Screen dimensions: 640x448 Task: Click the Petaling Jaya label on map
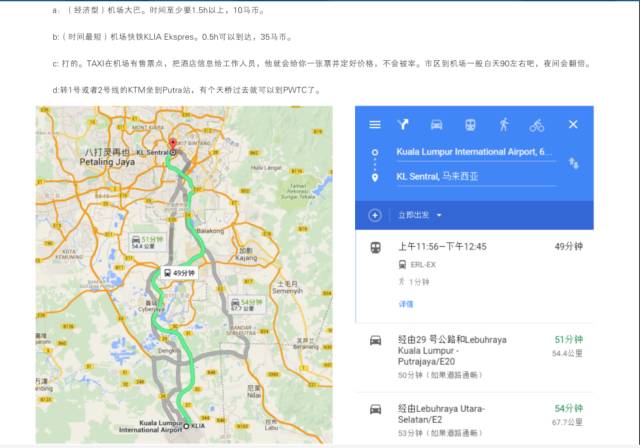coord(107,162)
